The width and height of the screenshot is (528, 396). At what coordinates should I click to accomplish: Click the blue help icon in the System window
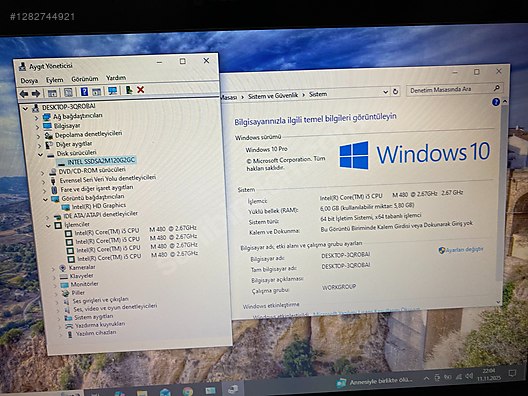[495, 102]
